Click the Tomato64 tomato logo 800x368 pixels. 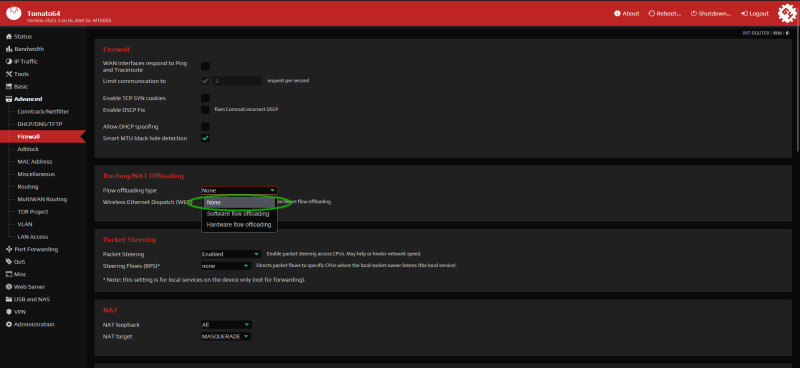coord(14,14)
